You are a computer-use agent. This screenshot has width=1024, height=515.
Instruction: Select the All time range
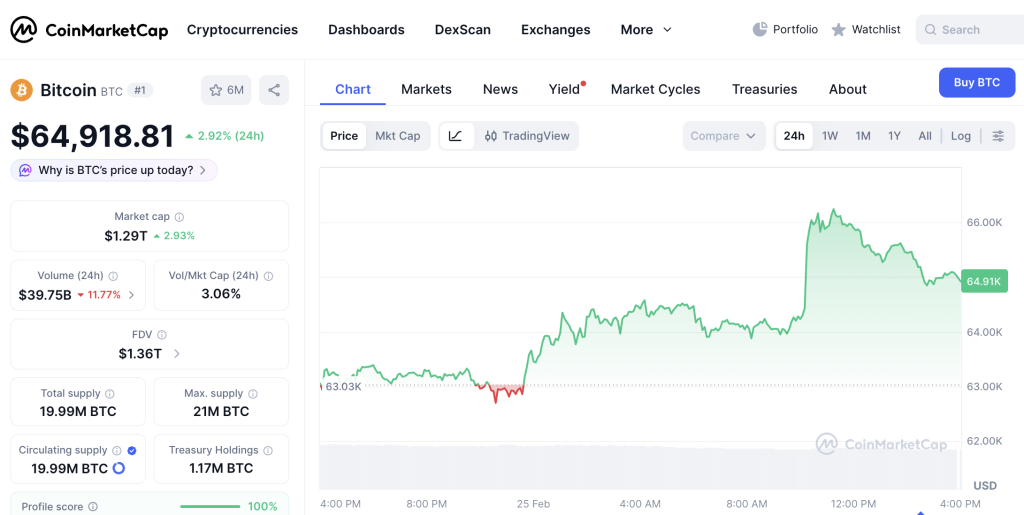[x=925, y=136]
